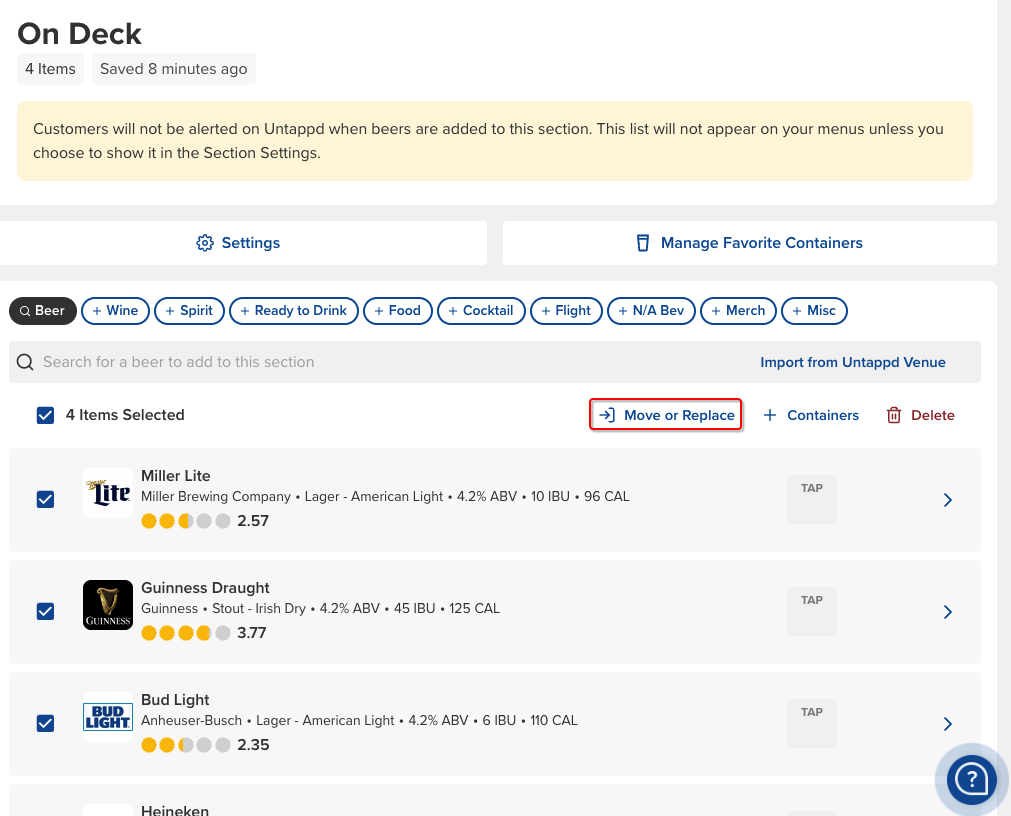This screenshot has height=816, width=1011.
Task: Uncheck the Miller Lite checkbox
Action: (45, 499)
